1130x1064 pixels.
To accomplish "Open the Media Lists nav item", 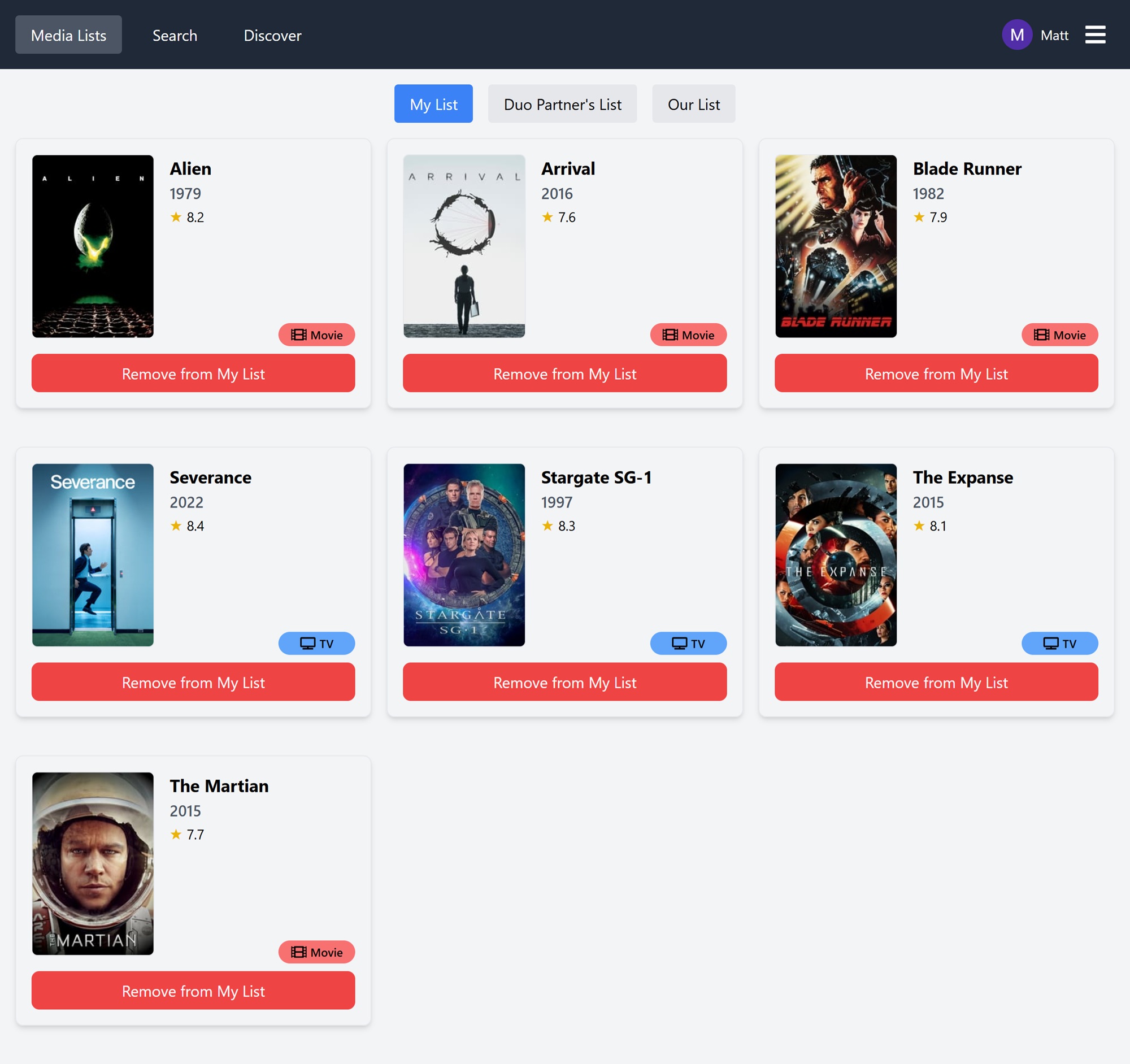I will click(x=69, y=34).
